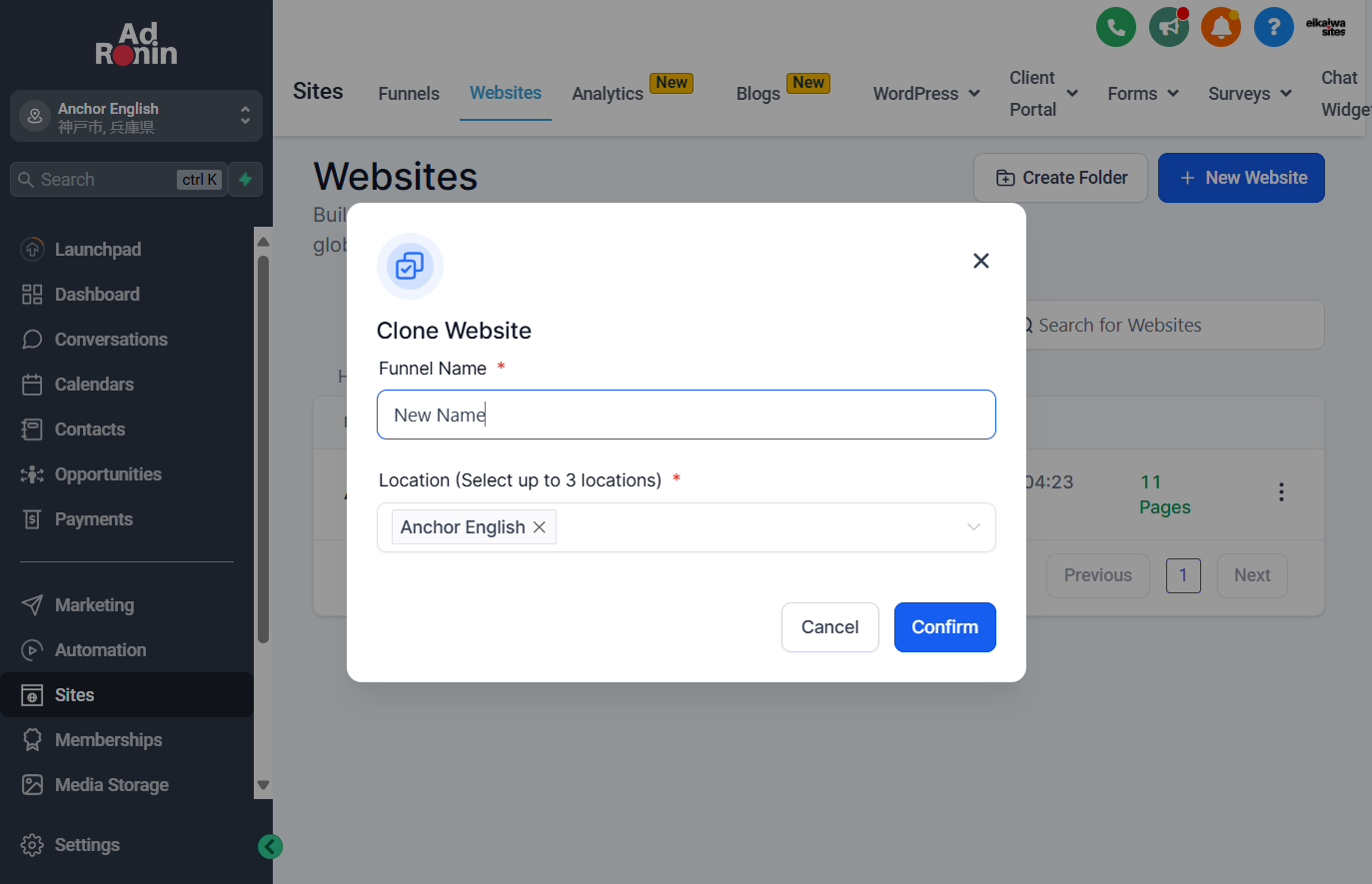The width and height of the screenshot is (1372, 884).
Task: Open Settings at sidebar bottom
Action: click(87, 845)
